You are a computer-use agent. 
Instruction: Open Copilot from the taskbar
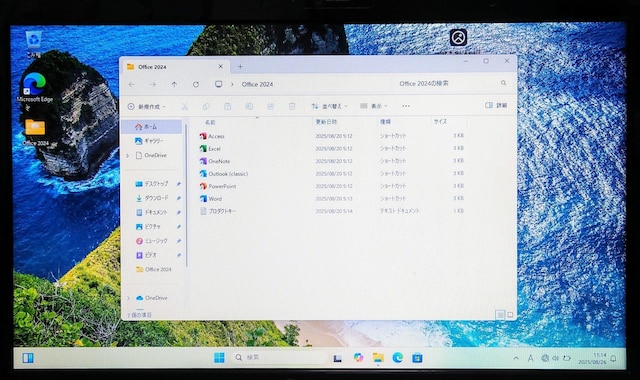click(358, 358)
